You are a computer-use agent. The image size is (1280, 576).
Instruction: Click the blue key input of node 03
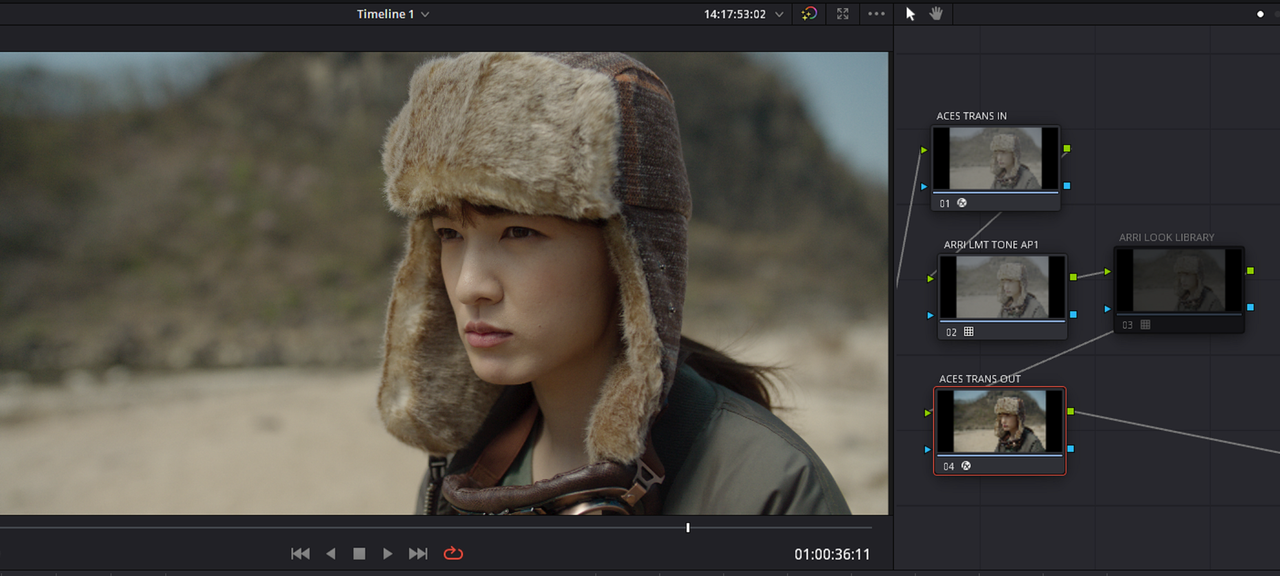(x=1108, y=308)
